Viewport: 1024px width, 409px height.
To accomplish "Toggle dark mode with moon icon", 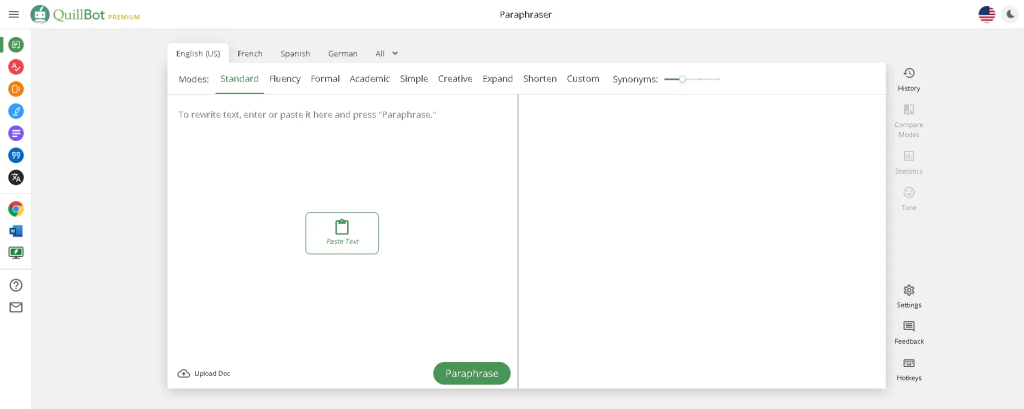I will [1009, 14].
